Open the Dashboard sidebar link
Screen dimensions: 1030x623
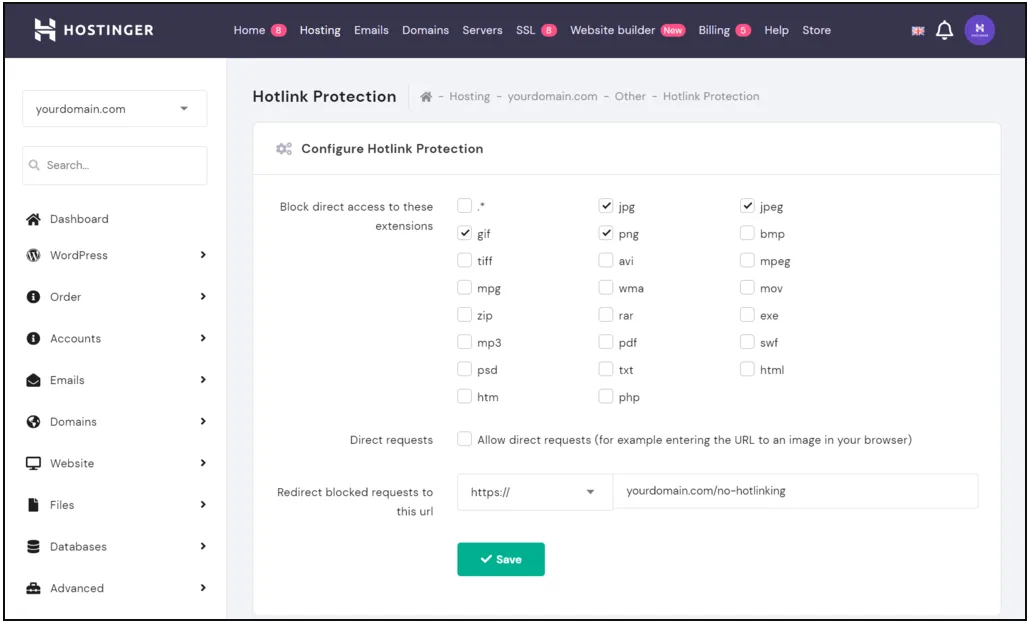click(x=79, y=219)
